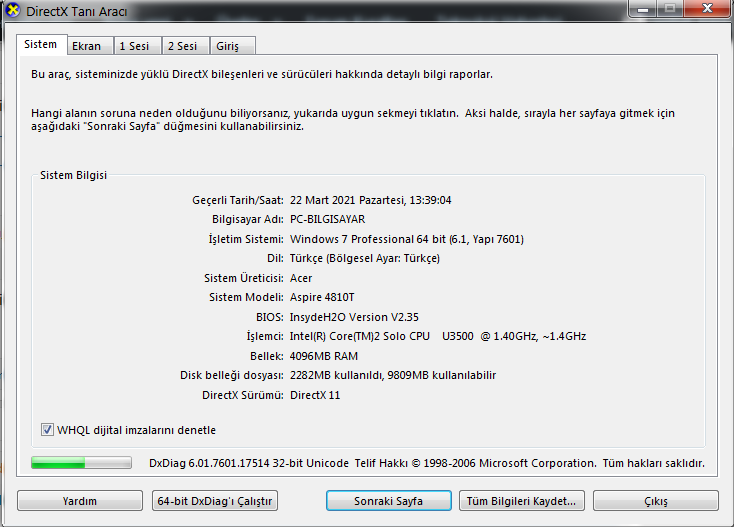Click the Dil label

(x=275, y=258)
